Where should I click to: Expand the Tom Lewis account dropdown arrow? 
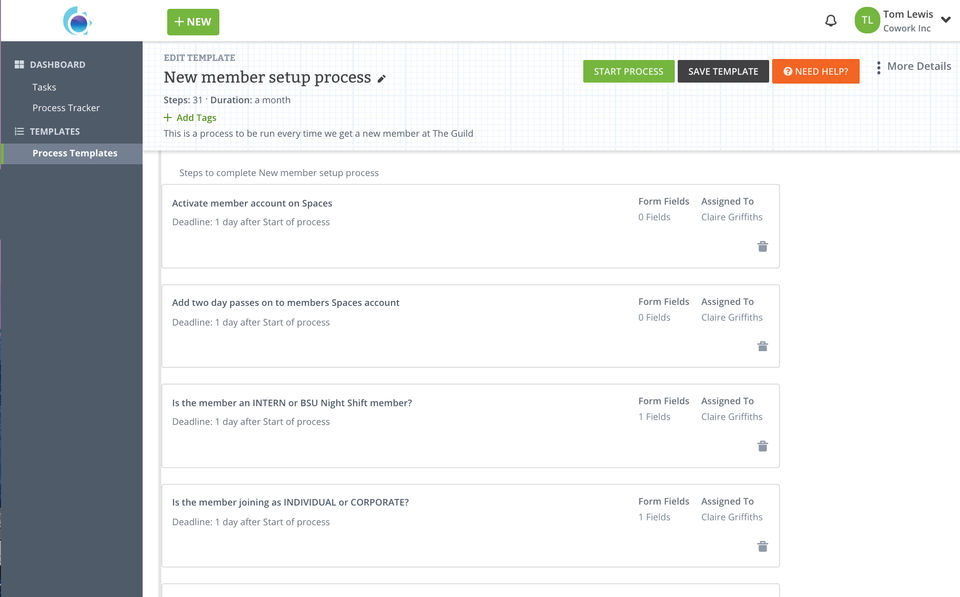[x=946, y=20]
